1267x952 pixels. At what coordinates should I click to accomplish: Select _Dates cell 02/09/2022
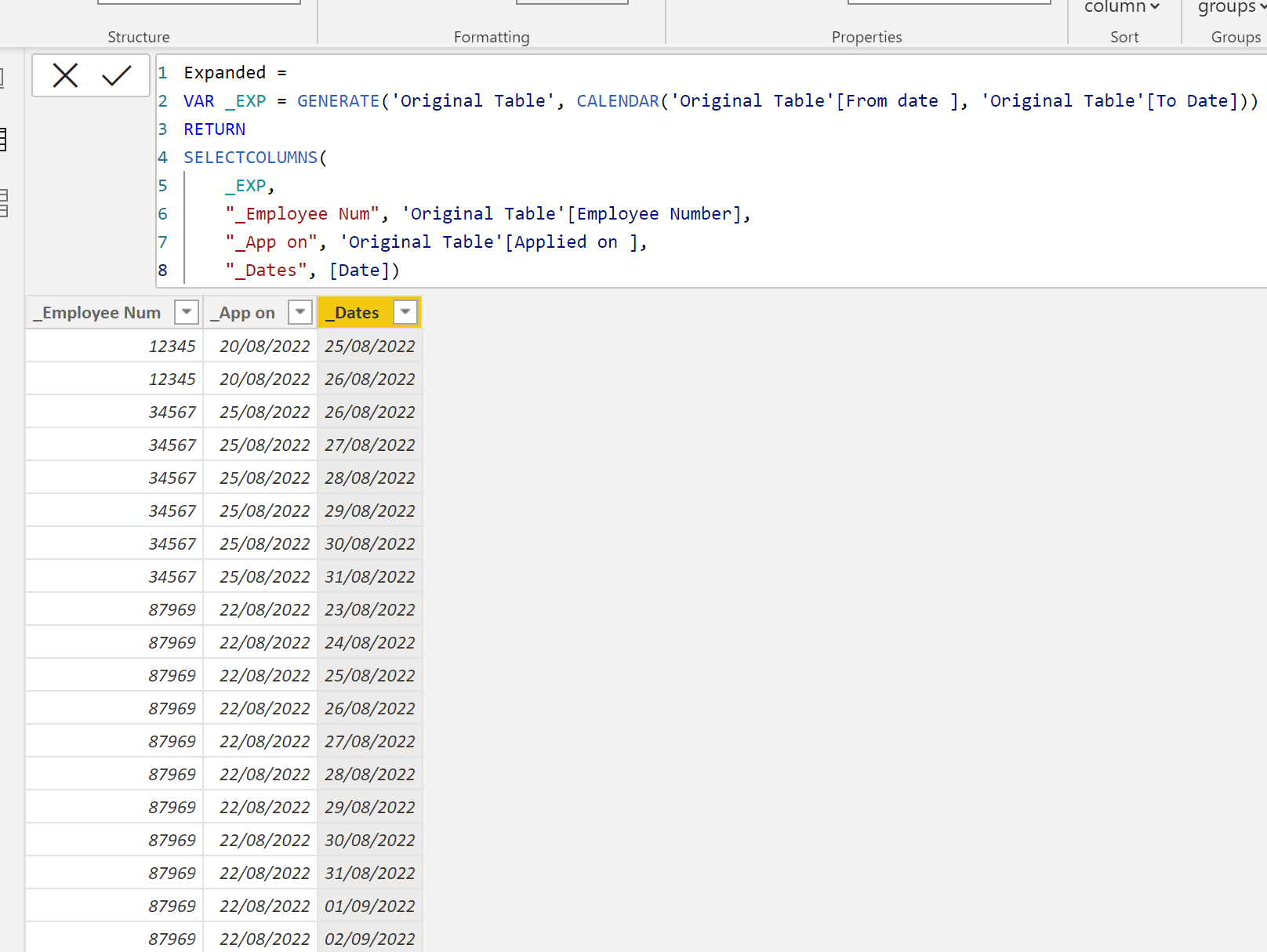click(369, 938)
